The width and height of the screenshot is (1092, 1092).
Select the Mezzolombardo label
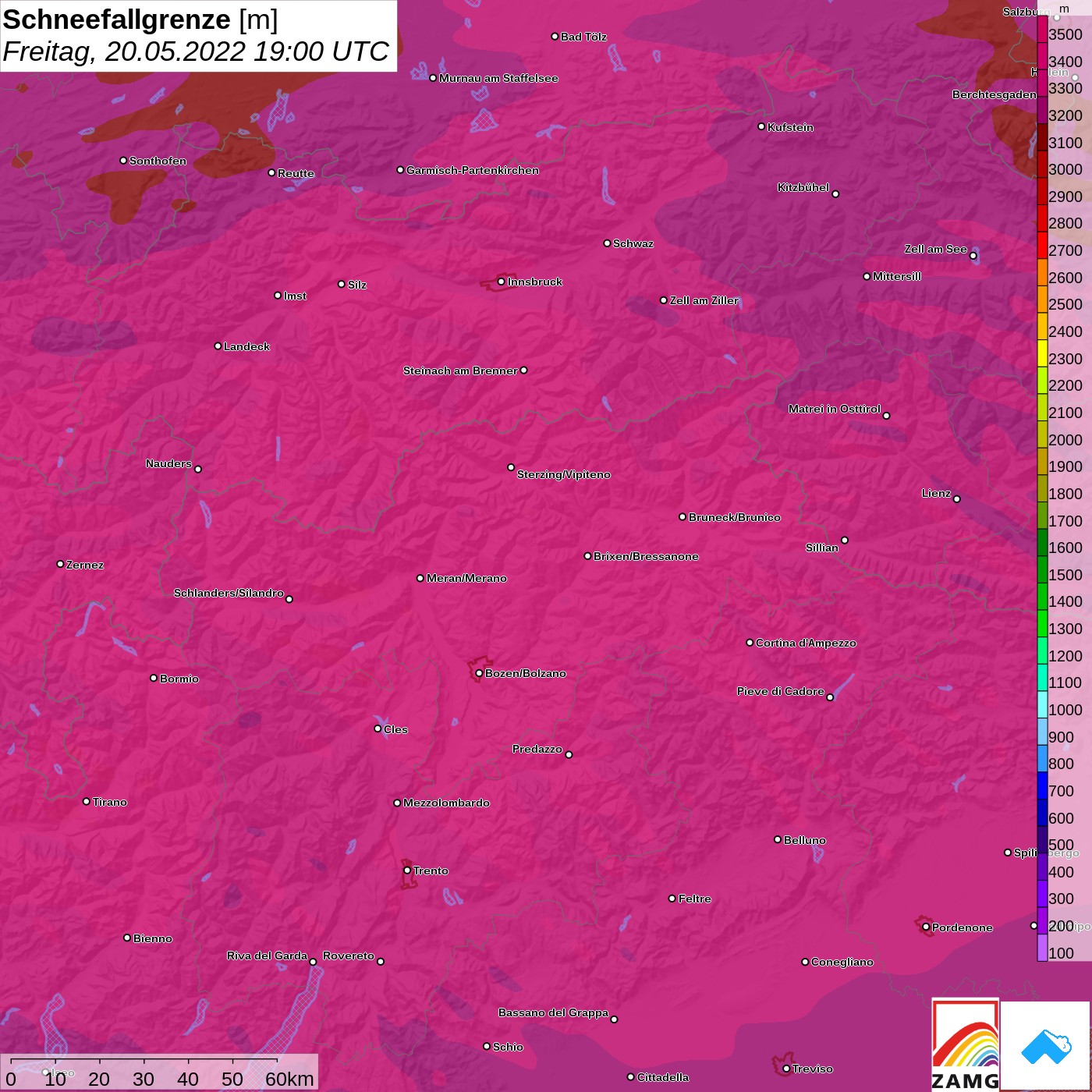446,803
